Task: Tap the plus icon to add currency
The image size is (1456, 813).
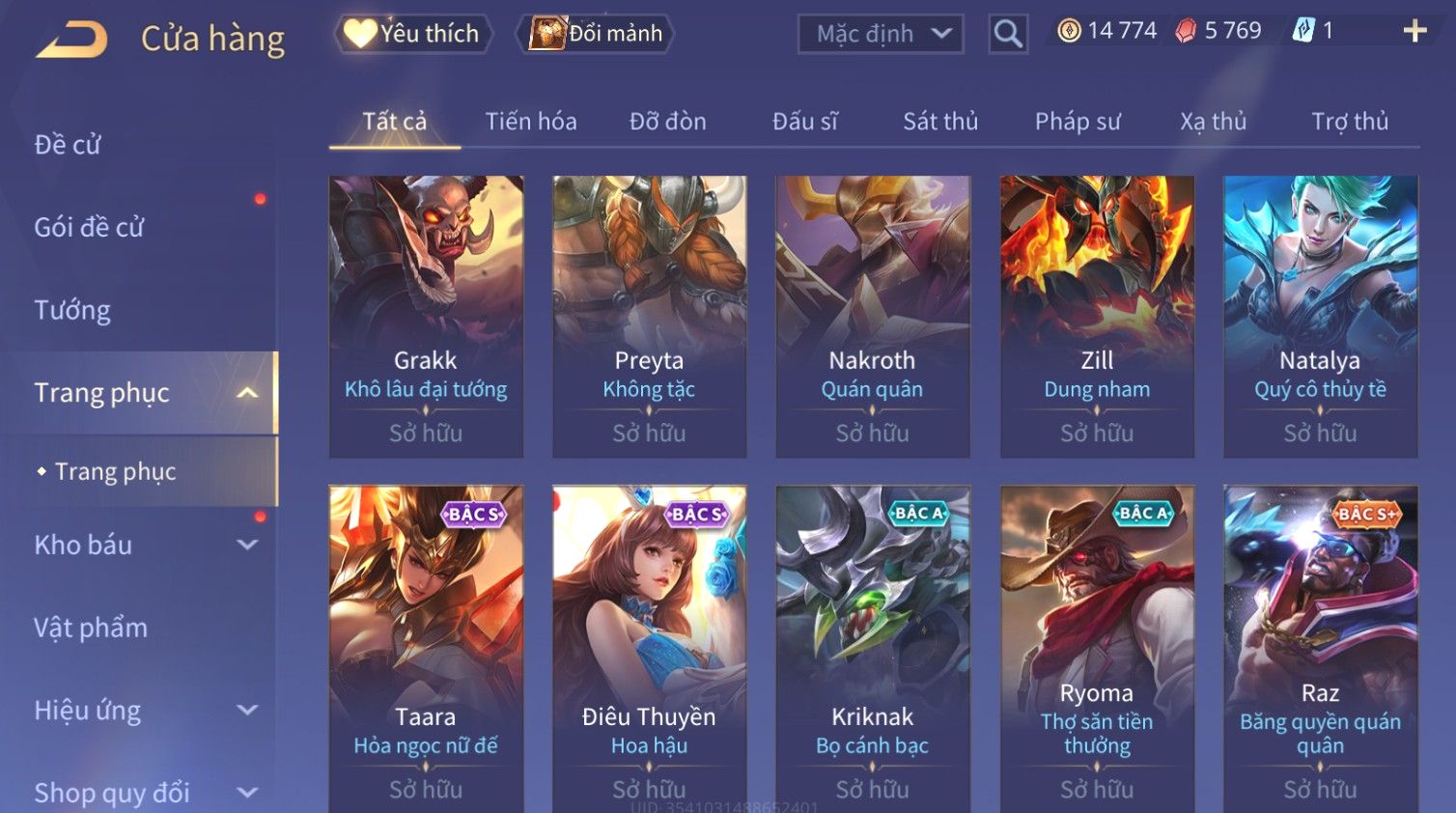Action: (x=1414, y=32)
